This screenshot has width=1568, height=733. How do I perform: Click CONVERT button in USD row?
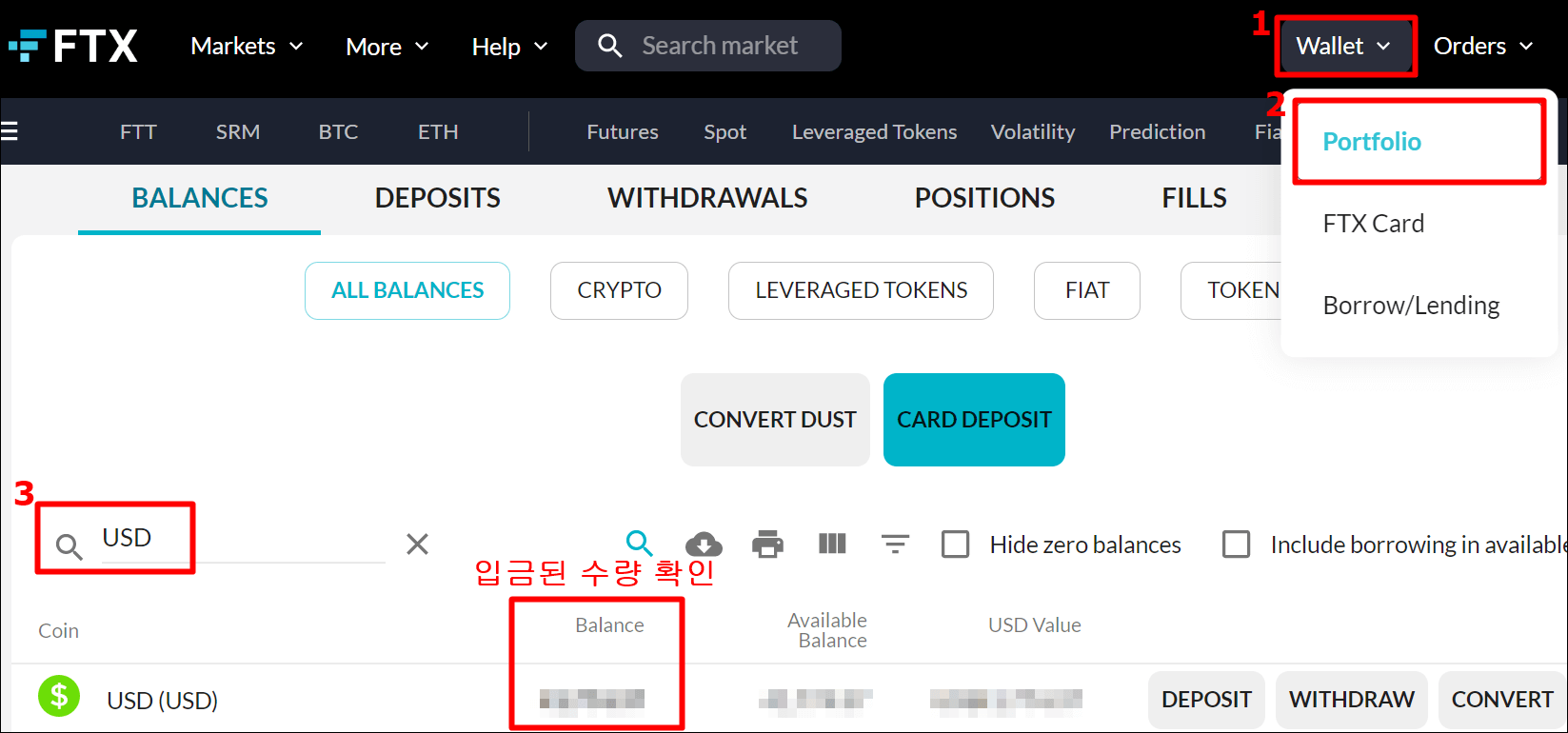(x=1501, y=700)
